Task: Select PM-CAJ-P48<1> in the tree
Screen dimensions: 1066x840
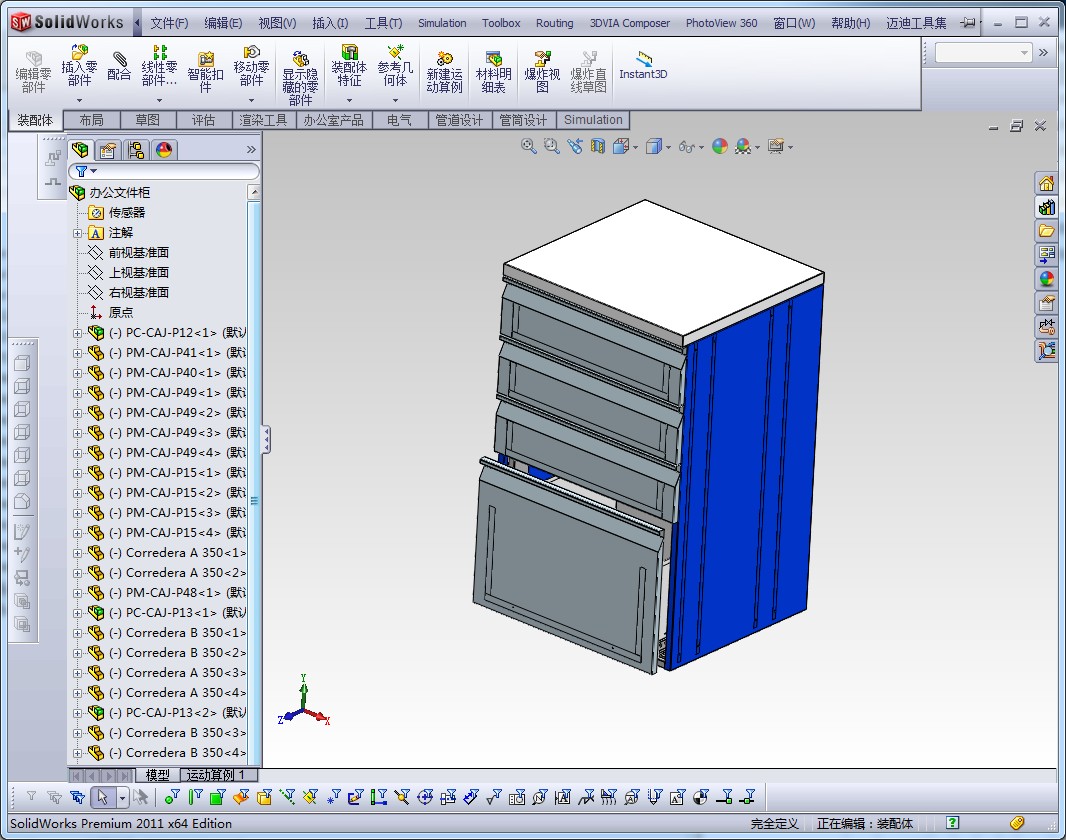Action: pyautogui.click(x=177, y=593)
